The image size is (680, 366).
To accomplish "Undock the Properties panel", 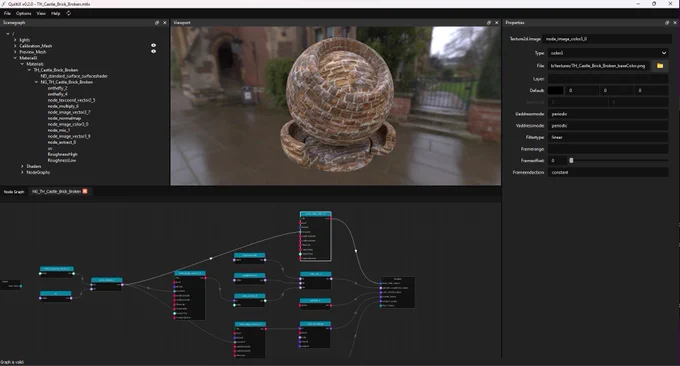I will 667,23.
